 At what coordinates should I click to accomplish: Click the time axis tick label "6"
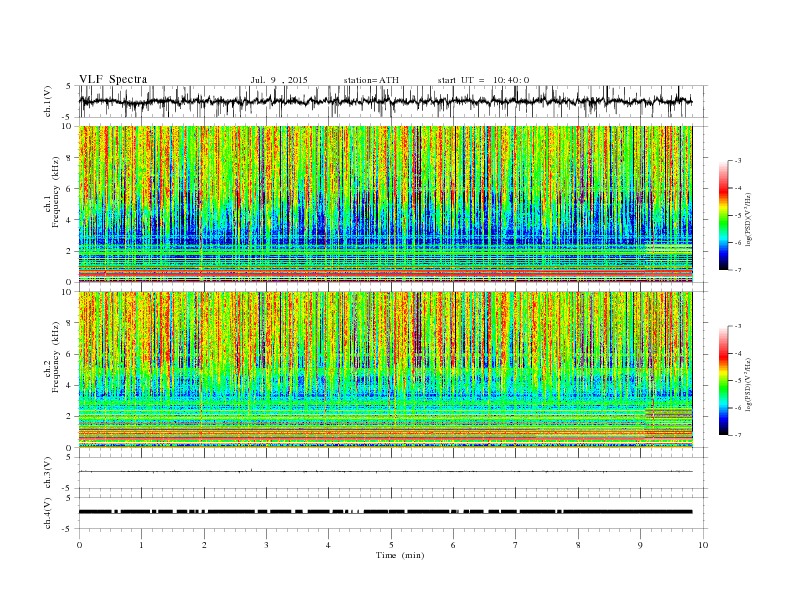click(453, 545)
